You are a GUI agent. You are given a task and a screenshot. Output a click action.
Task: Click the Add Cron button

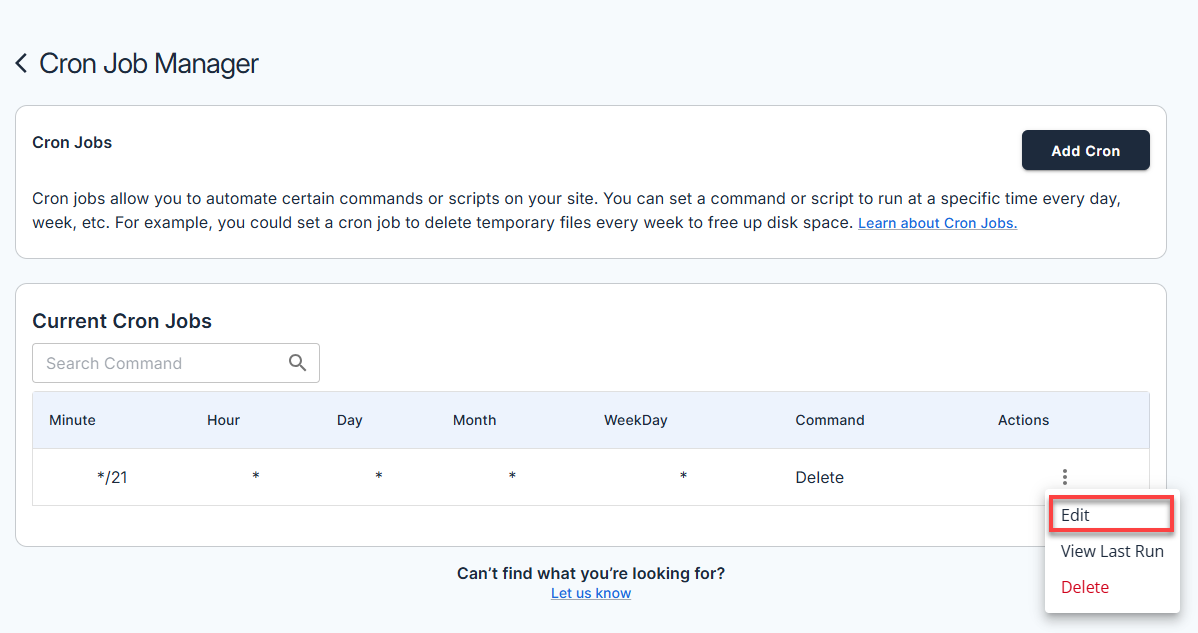(x=1085, y=151)
